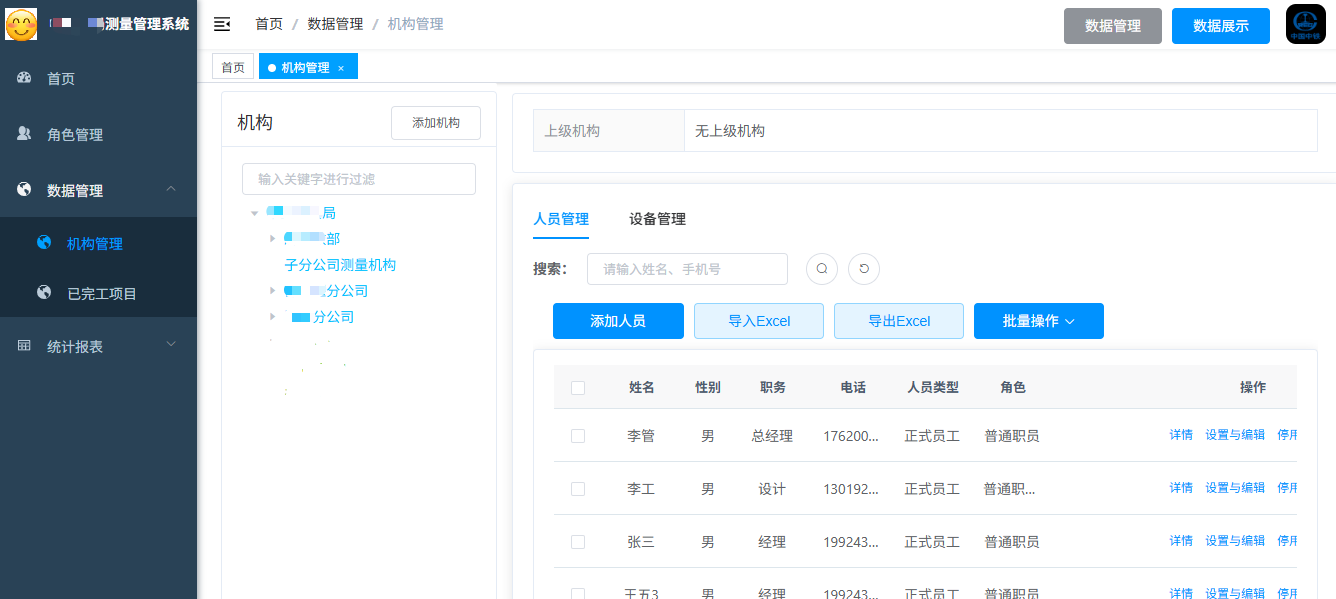Open 设置与编辑 for 李管
This screenshot has width=1336, height=599.
point(1235,435)
